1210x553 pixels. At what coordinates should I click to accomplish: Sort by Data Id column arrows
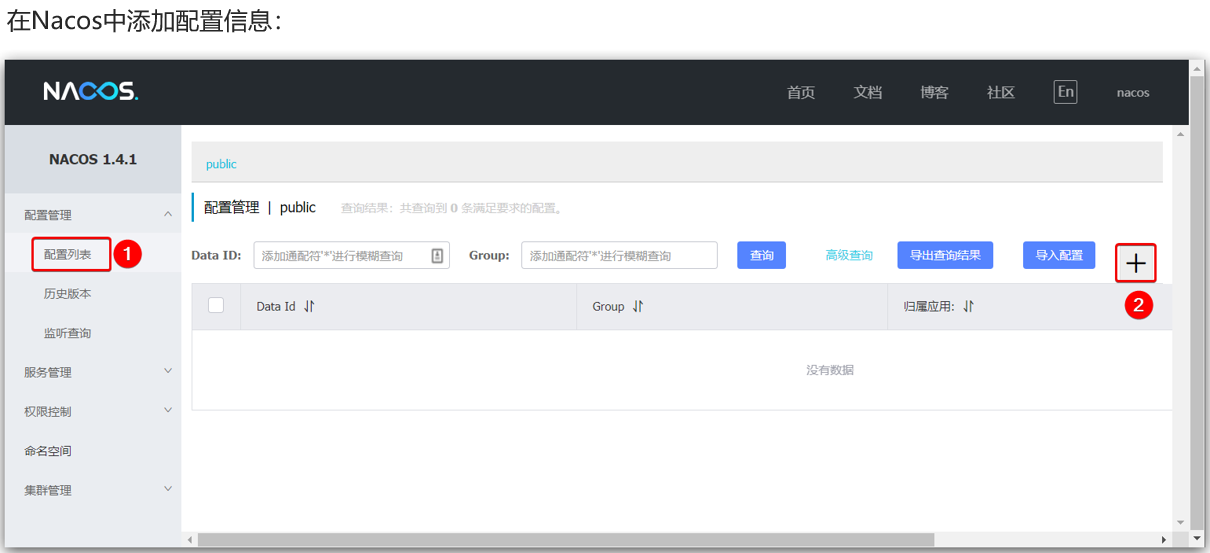tap(309, 307)
